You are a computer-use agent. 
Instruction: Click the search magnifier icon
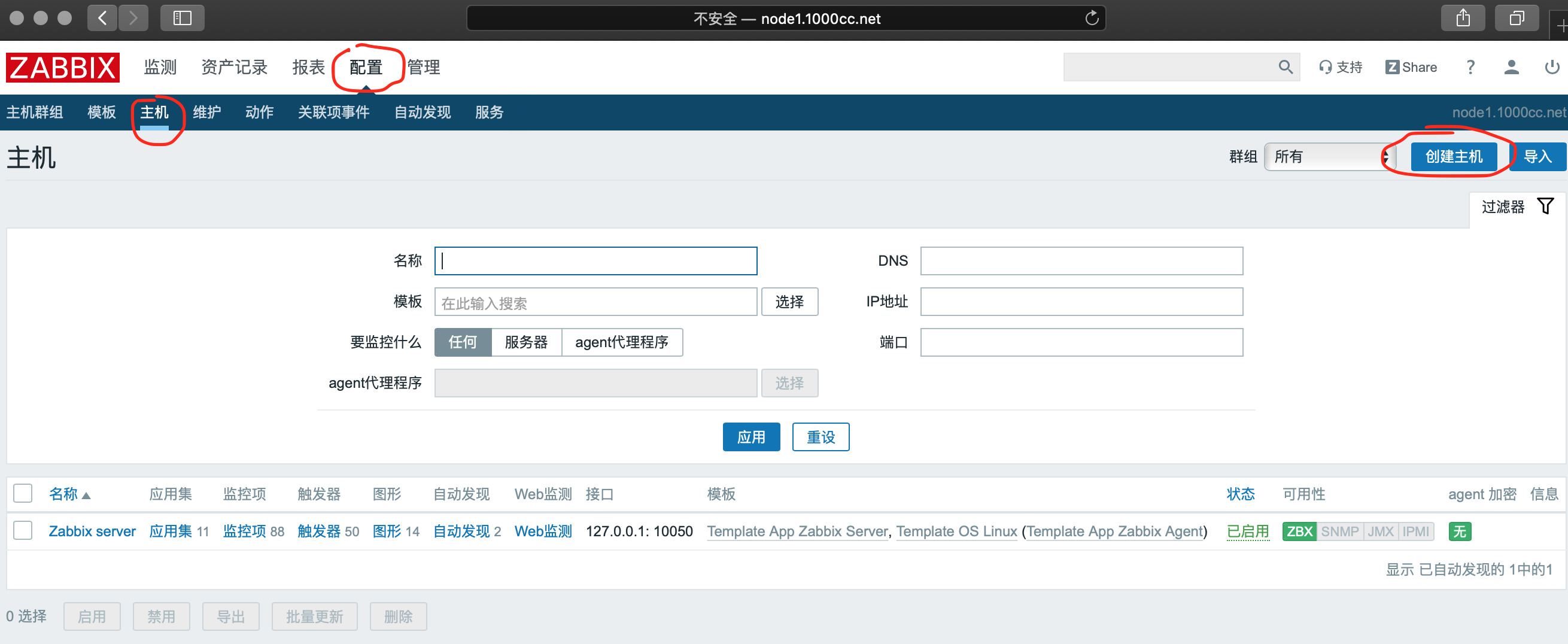click(1285, 67)
